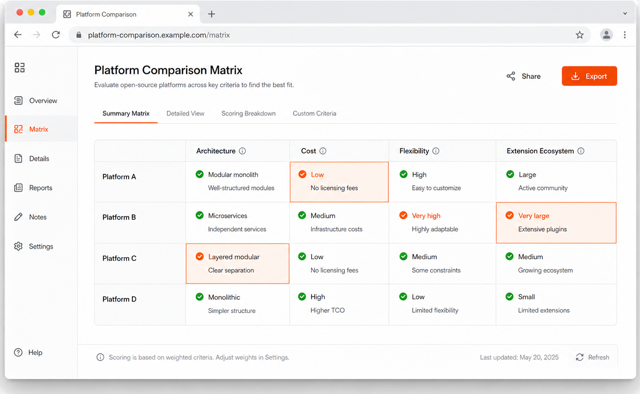
Task: Click the Very high flexibility check icon
Action: 403,215
